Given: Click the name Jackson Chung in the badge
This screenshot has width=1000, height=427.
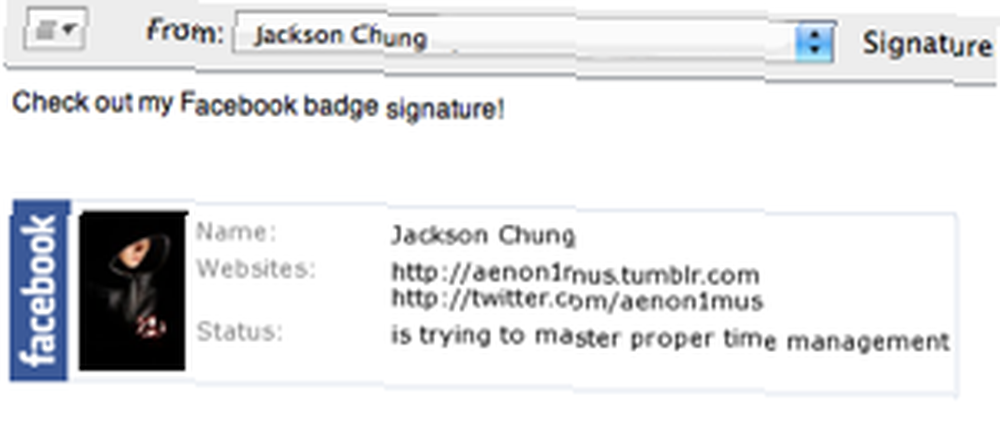Looking at the screenshot, I should (x=483, y=235).
